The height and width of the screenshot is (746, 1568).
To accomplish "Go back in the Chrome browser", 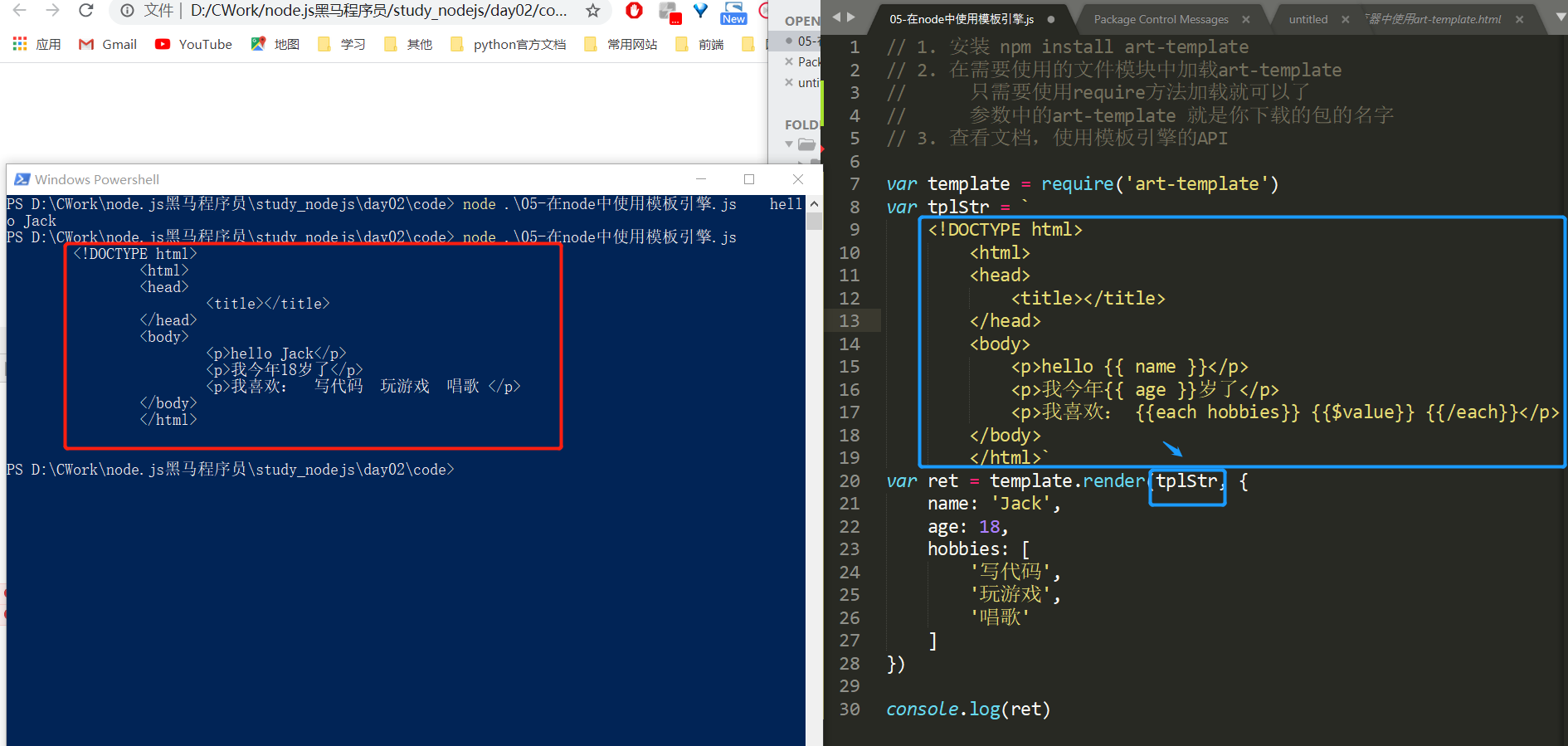I will pos(20,11).
